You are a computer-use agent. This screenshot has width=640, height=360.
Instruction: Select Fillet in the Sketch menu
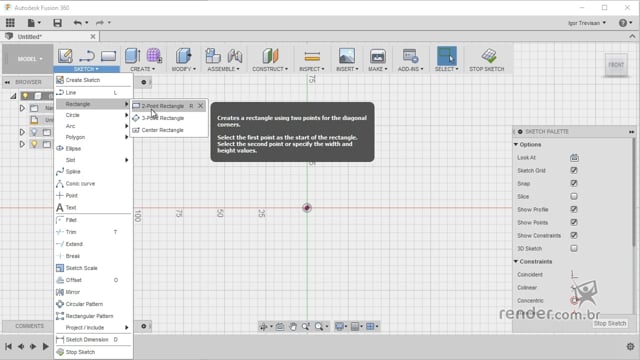[x=93, y=220]
